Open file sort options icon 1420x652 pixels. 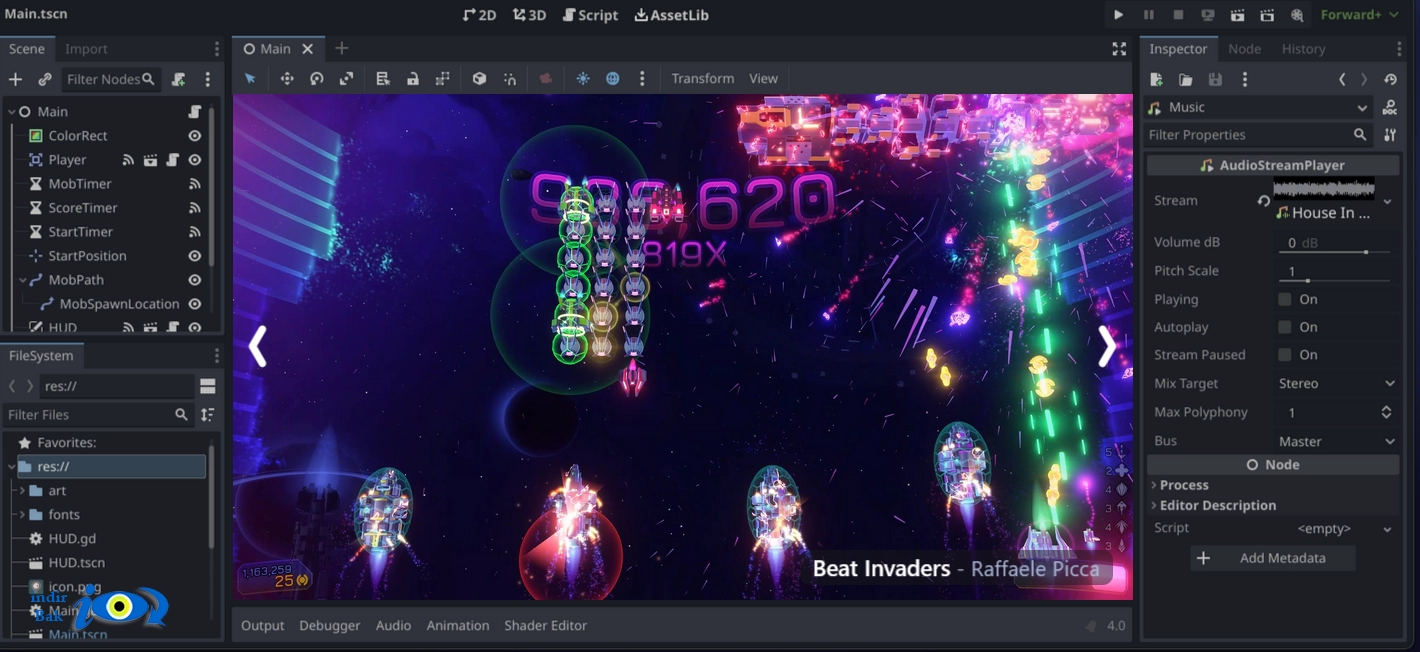point(208,414)
